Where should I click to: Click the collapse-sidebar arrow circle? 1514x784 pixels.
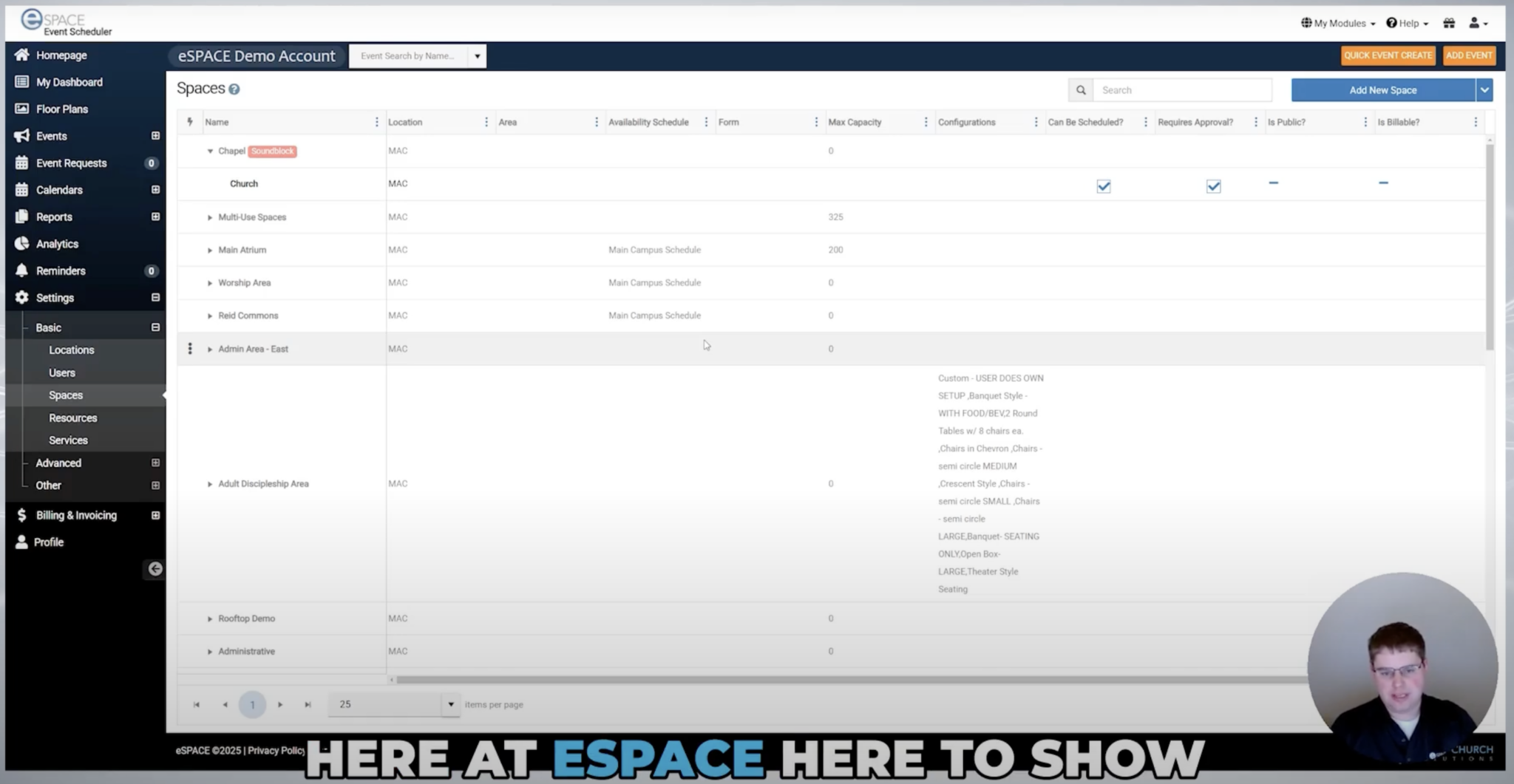point(155,569)
